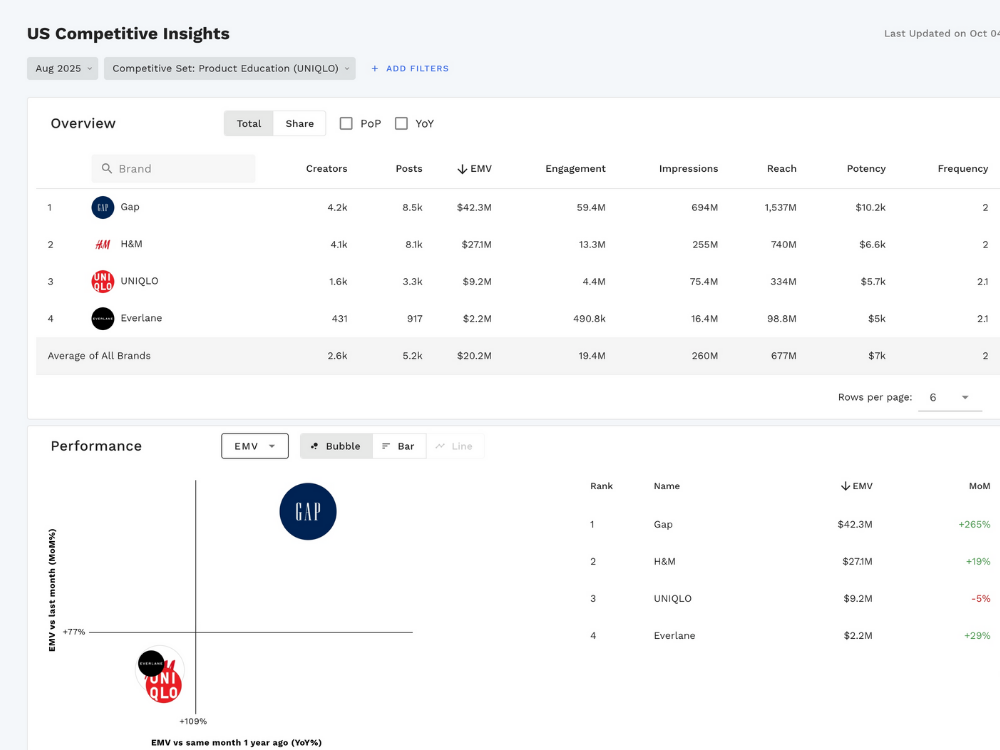
Task: Enable the PoP checkbox
Action: click(x=346, y=124)
